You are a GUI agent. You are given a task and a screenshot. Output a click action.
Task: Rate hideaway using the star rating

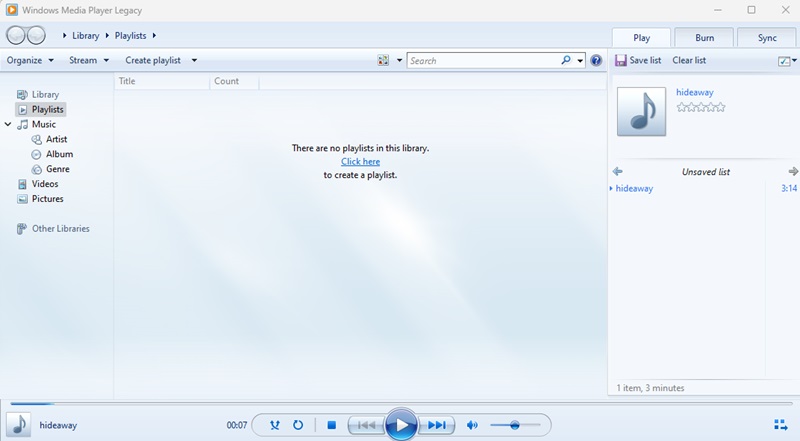701,107
